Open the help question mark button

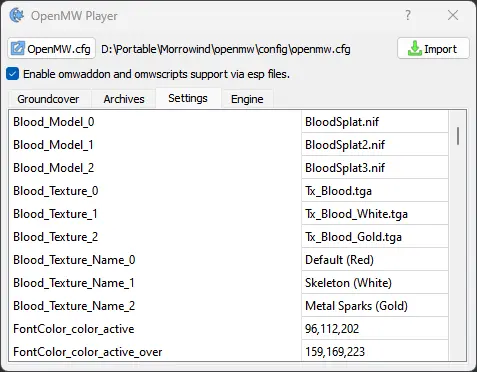408,15
